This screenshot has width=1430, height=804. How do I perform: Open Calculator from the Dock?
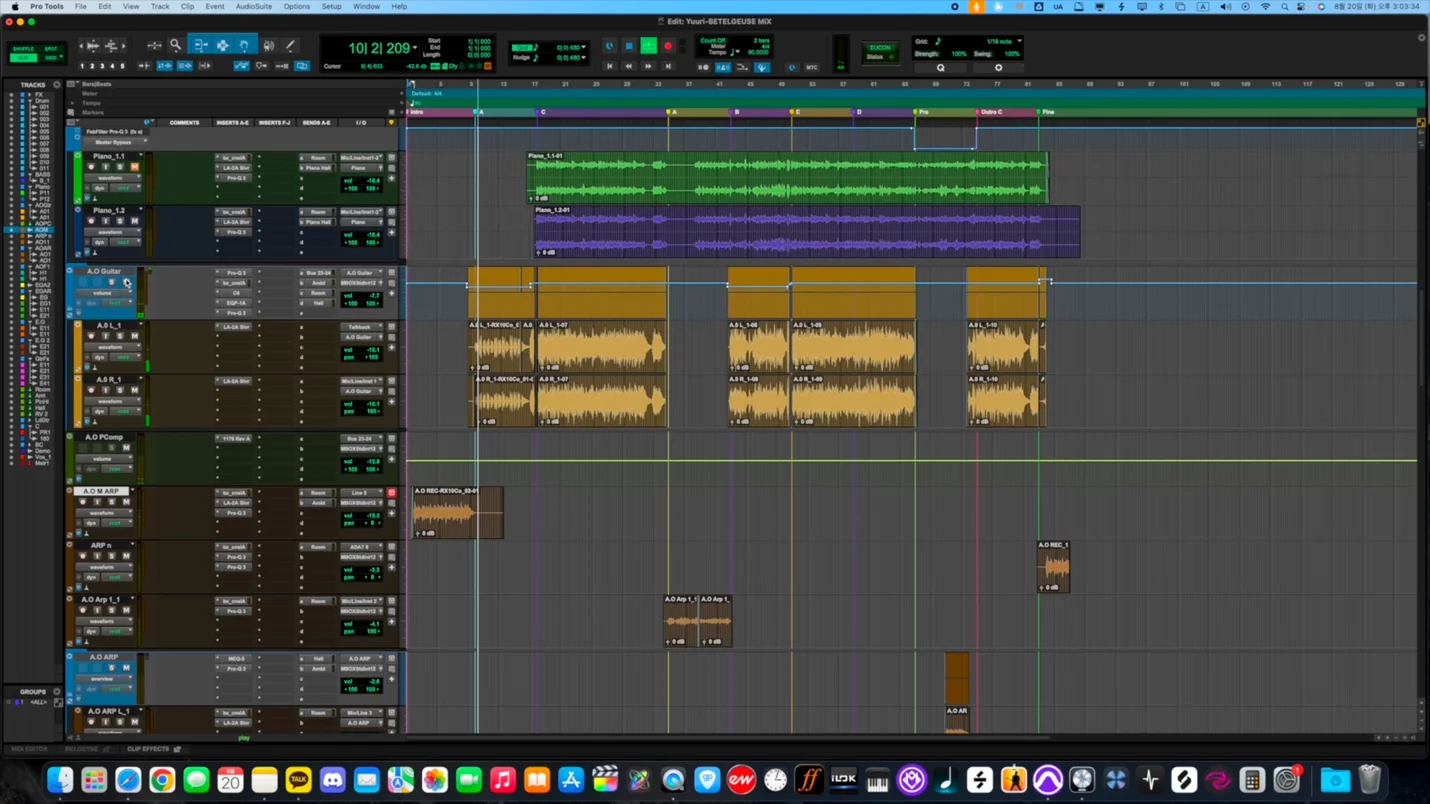click(x=1251, y=780)
